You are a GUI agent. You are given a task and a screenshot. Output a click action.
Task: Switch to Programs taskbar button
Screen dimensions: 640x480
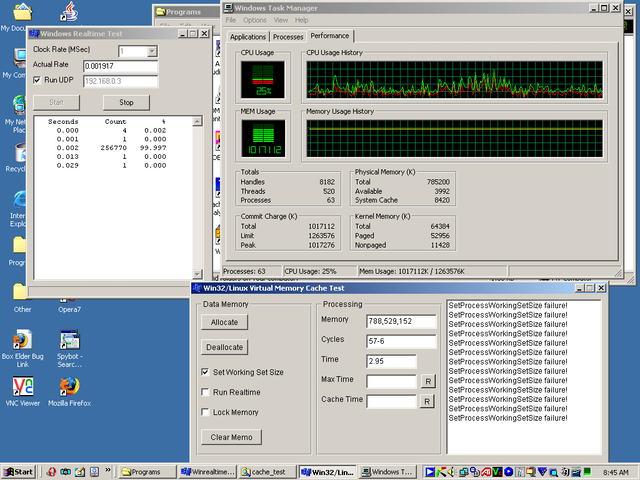(x=147, y=472)
